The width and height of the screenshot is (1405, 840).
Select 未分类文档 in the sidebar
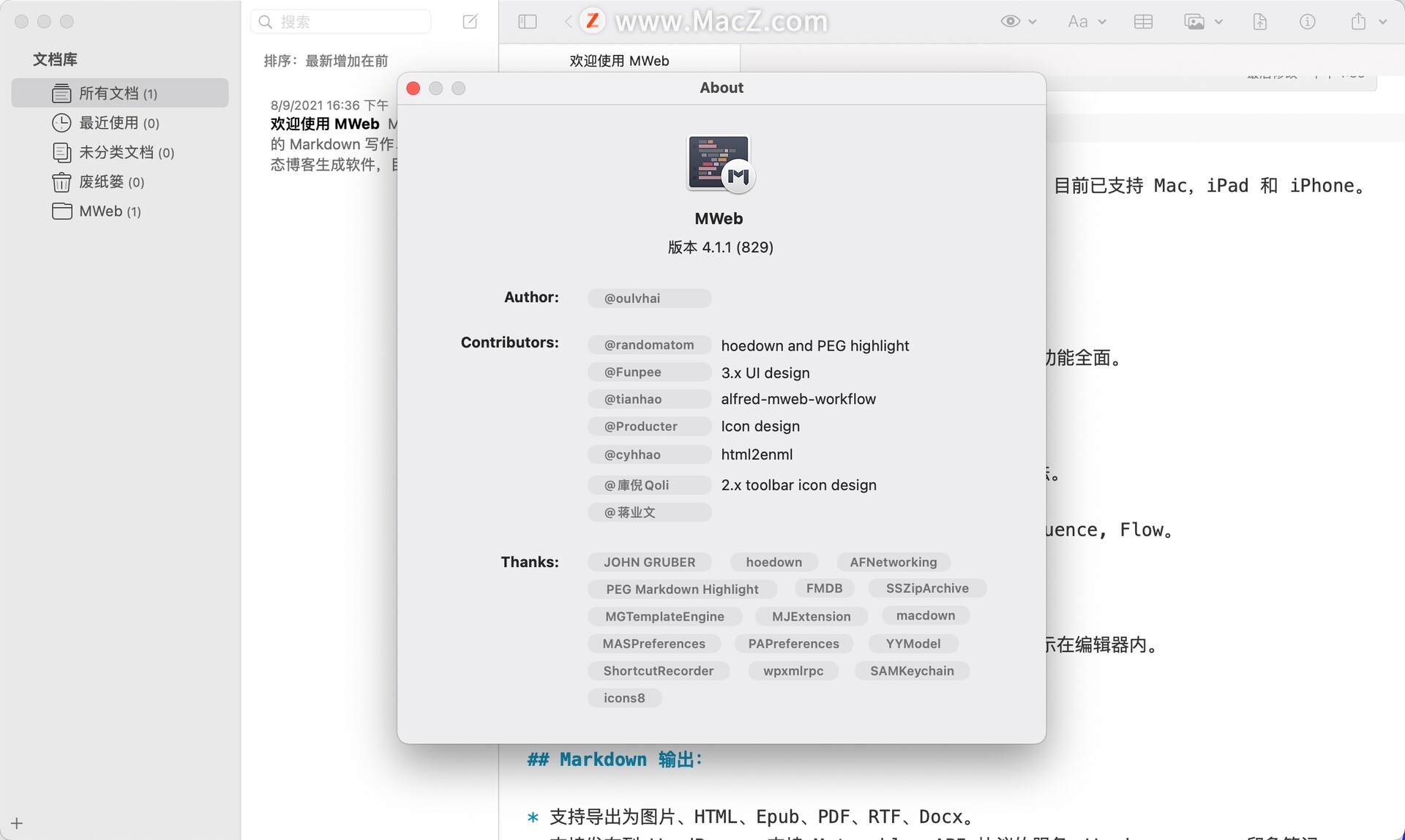tap(120, 152)
